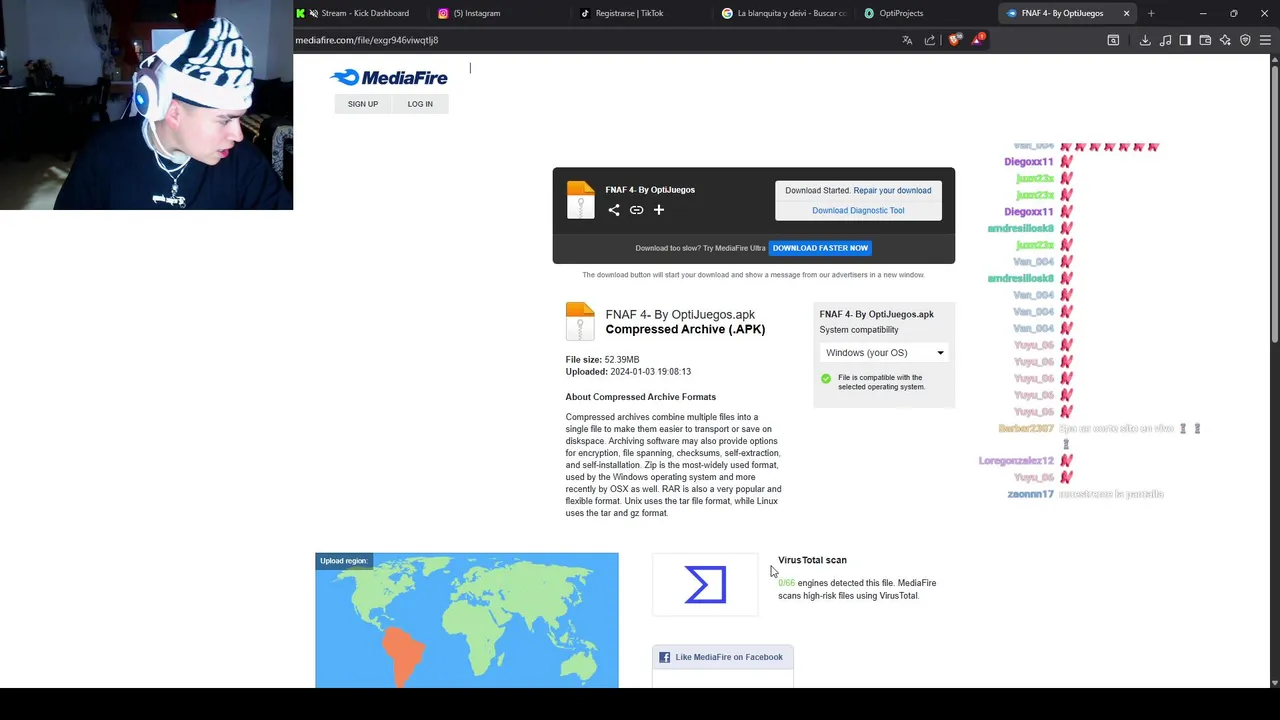Click the VirusTotal sigma logo

click(x=705, y=585)
